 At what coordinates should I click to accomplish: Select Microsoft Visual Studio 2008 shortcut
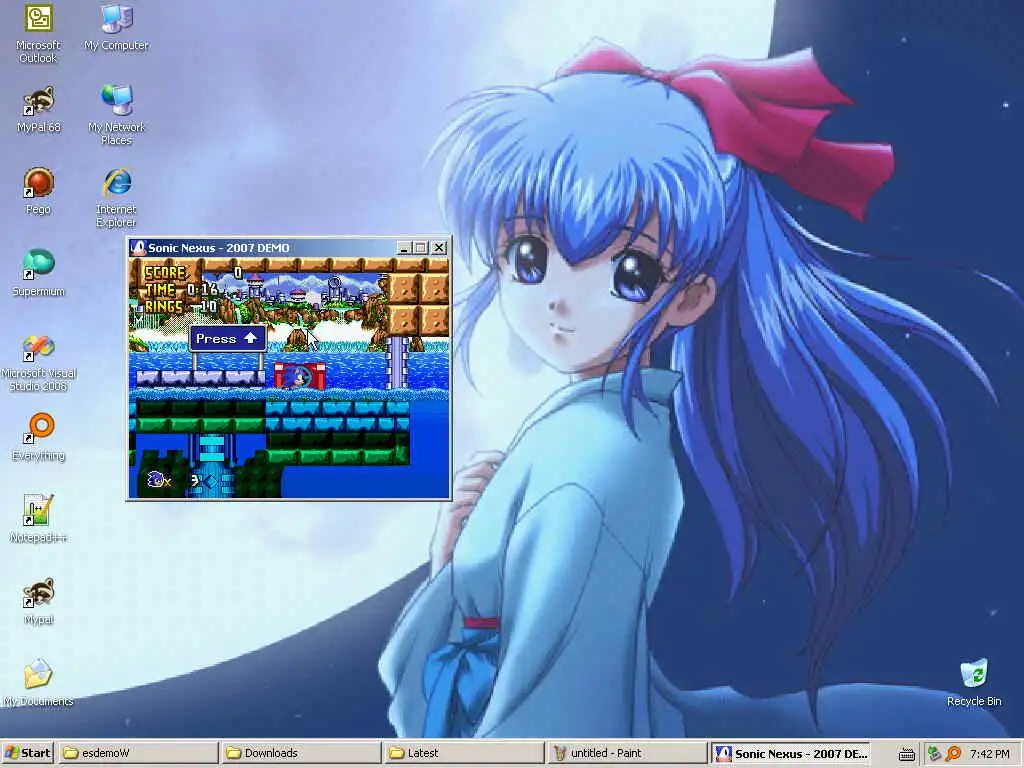tap(38, 363)
